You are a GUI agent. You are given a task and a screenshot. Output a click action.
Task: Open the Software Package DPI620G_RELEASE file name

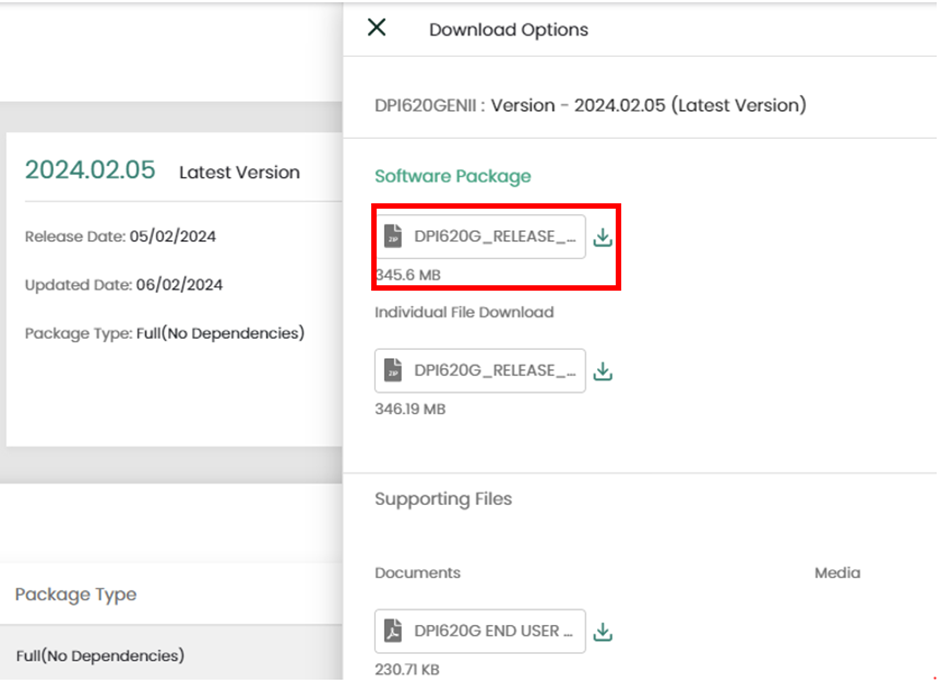coord(495,236)
